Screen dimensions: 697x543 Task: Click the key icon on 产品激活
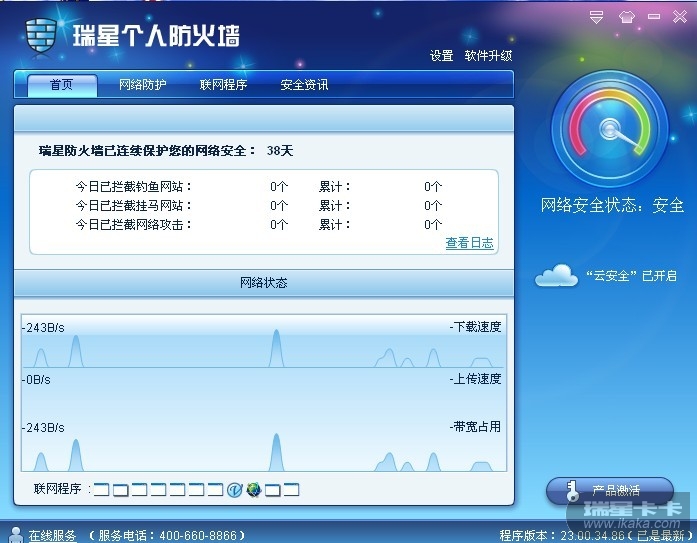pos(572,491)
